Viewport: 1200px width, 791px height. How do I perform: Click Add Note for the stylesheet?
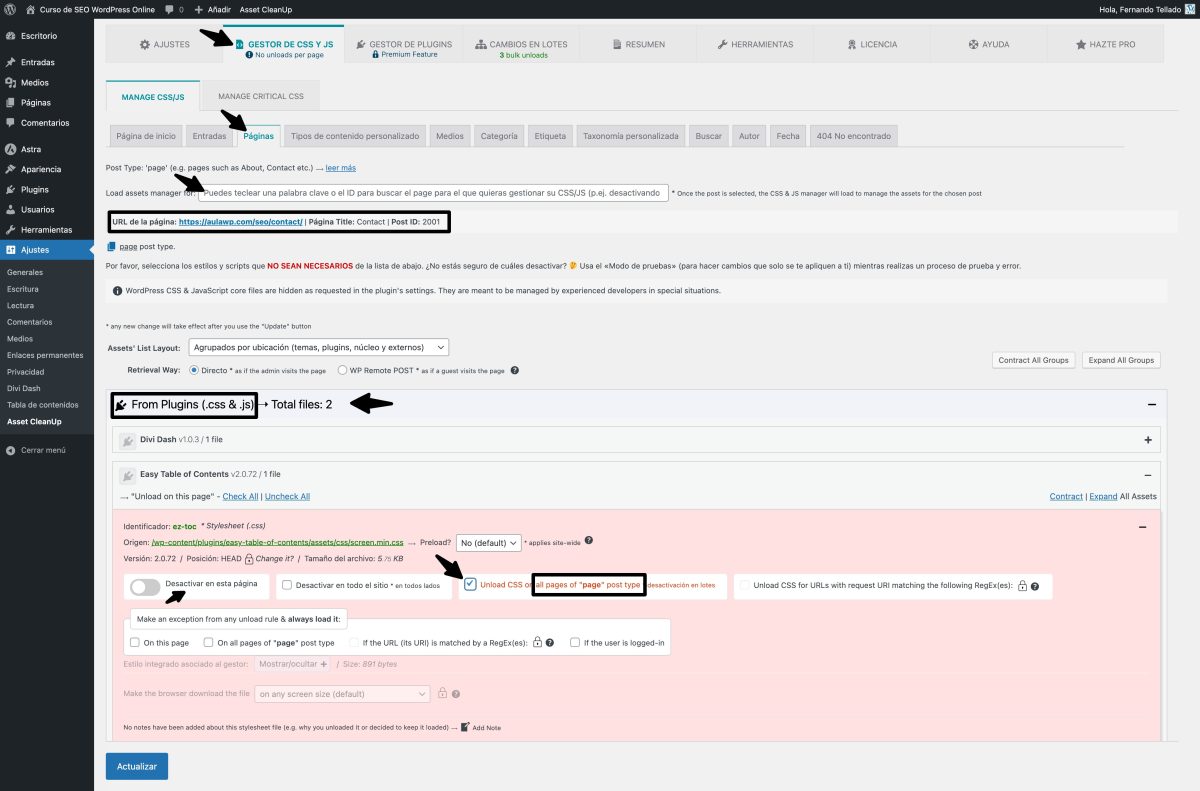tap(481, 727)
